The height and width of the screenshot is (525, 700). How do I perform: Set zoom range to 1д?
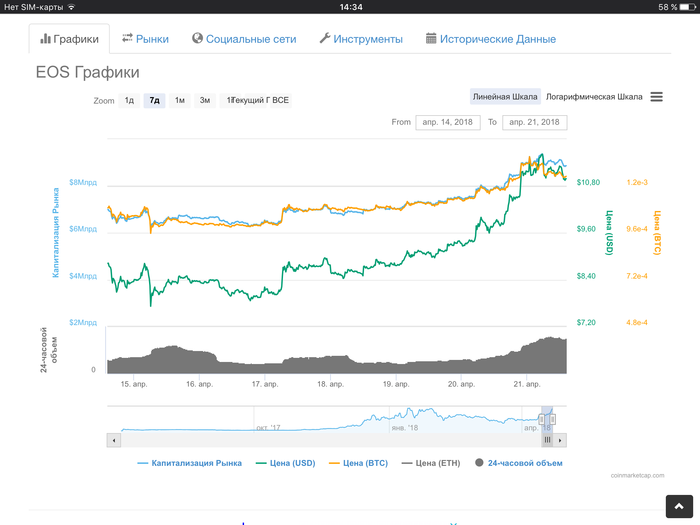pos(129,100)
